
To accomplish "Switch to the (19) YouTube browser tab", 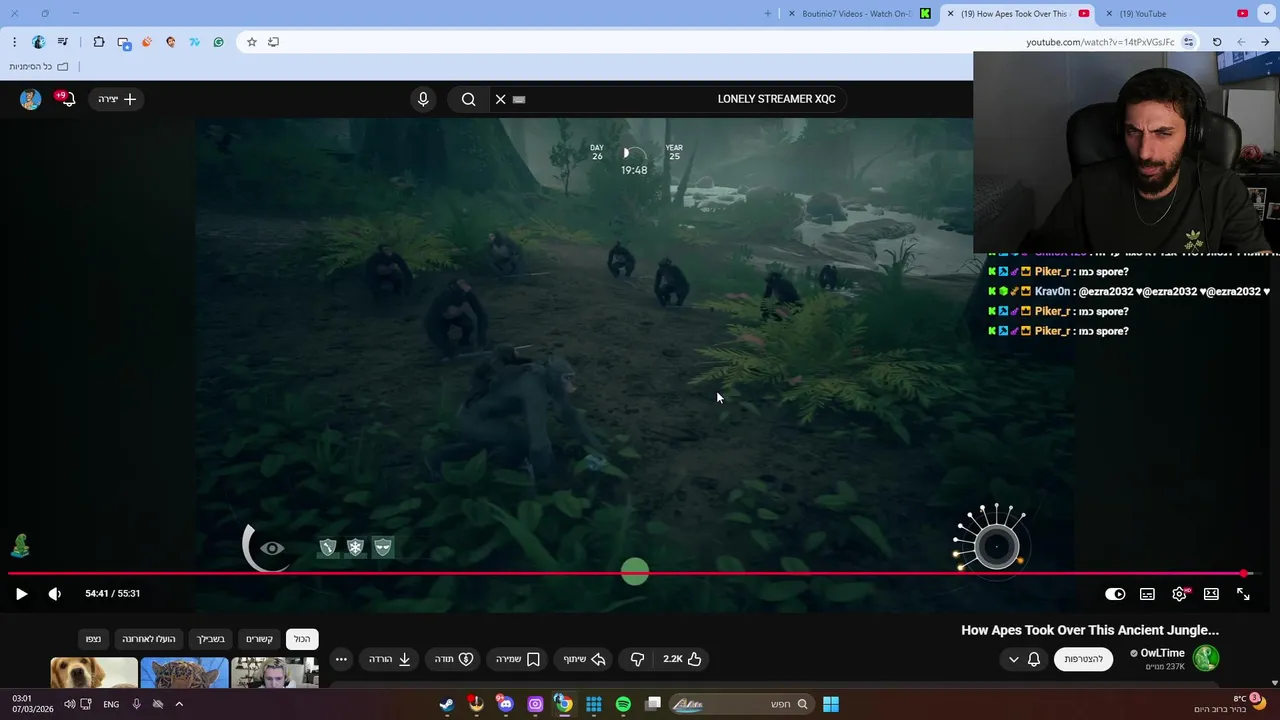I will (1176, 14).
